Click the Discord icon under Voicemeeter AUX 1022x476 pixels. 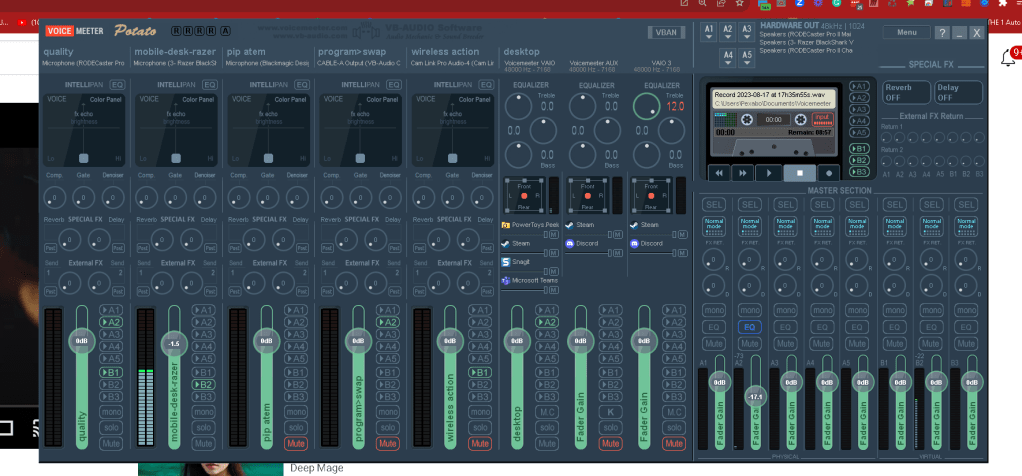click(x=570, y=243)
